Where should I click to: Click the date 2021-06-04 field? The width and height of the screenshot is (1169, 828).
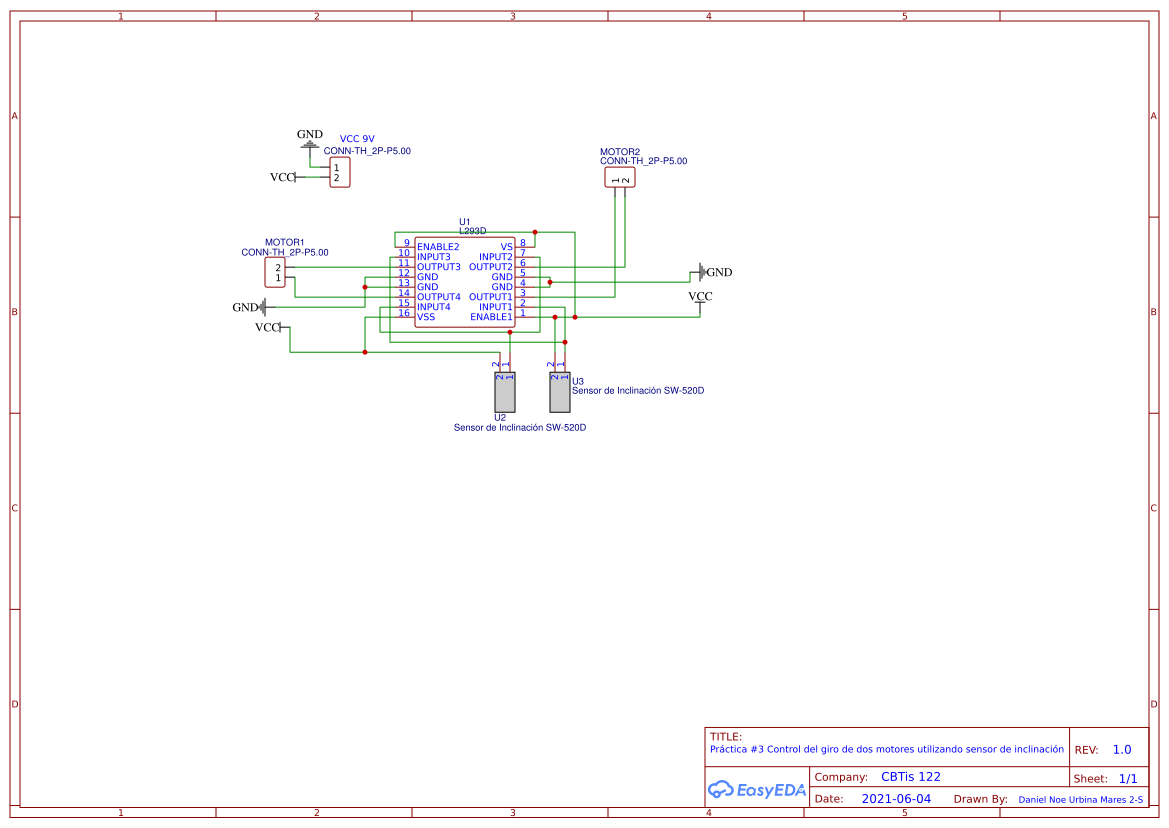pyautogui.click(x=896, y=798)
